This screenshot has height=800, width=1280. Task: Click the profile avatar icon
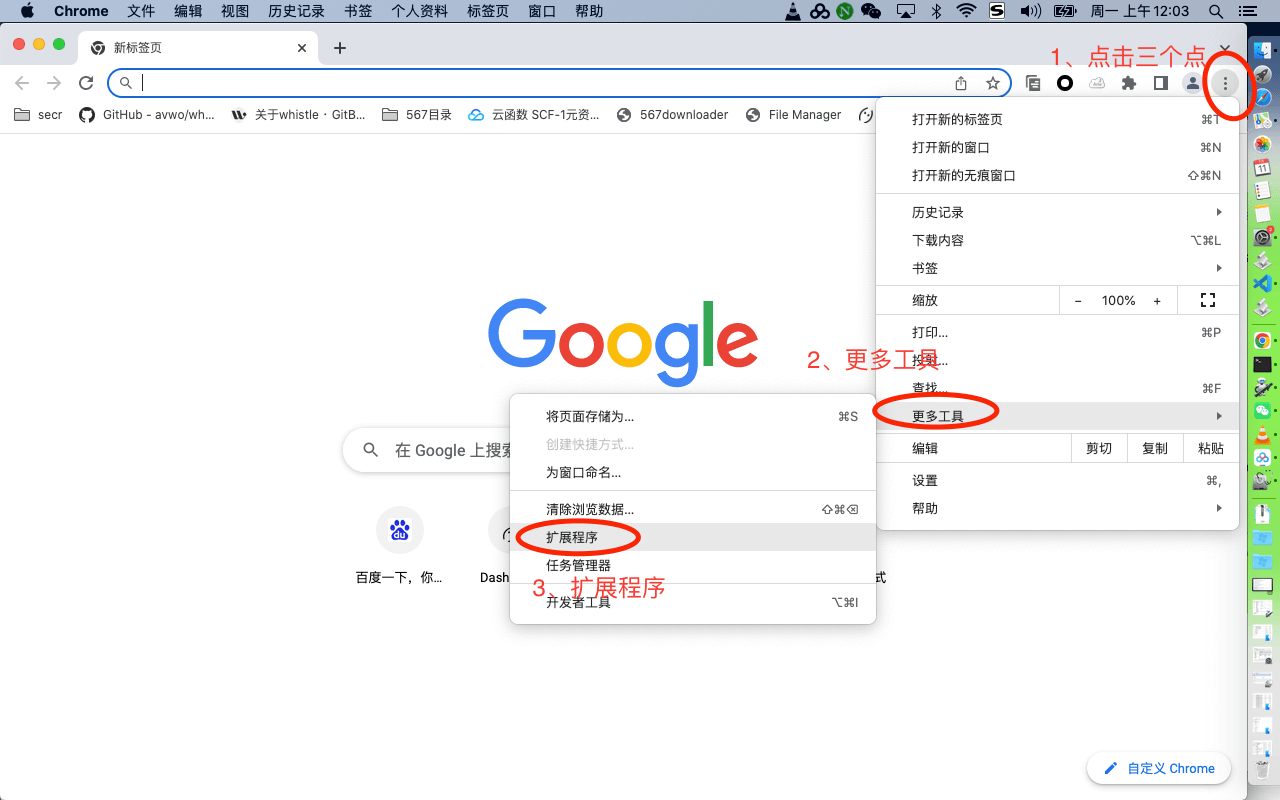(1192, 83)
